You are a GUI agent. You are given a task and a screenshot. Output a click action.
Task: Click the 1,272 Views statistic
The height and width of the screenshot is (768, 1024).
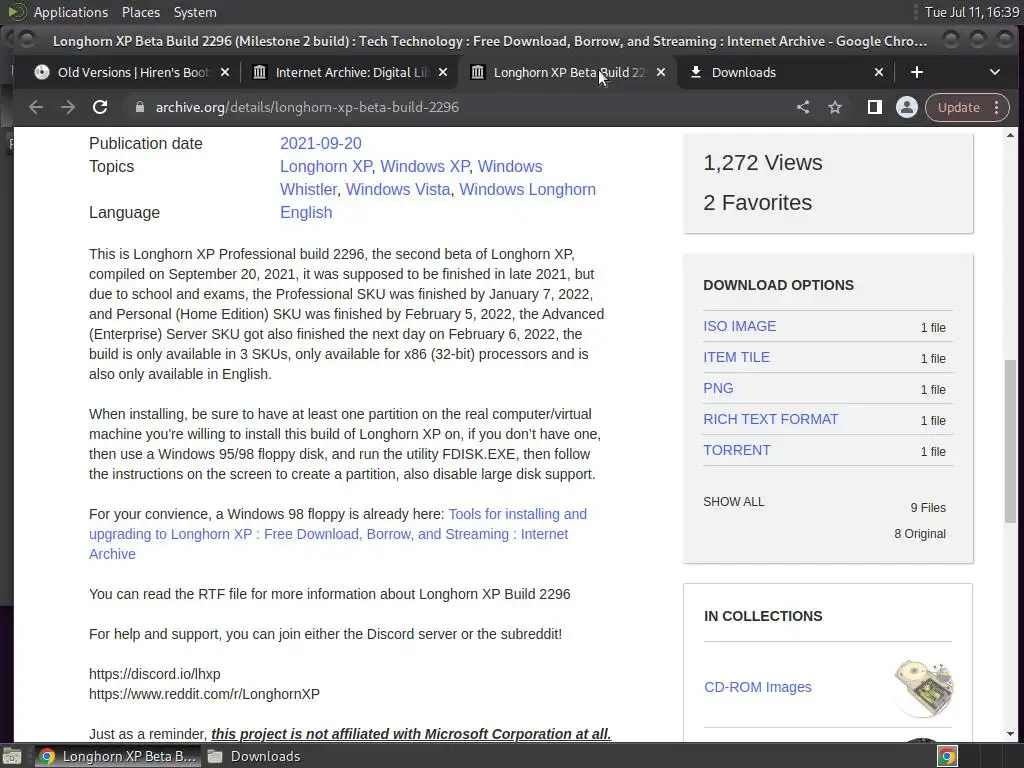(x=763, y=163)
